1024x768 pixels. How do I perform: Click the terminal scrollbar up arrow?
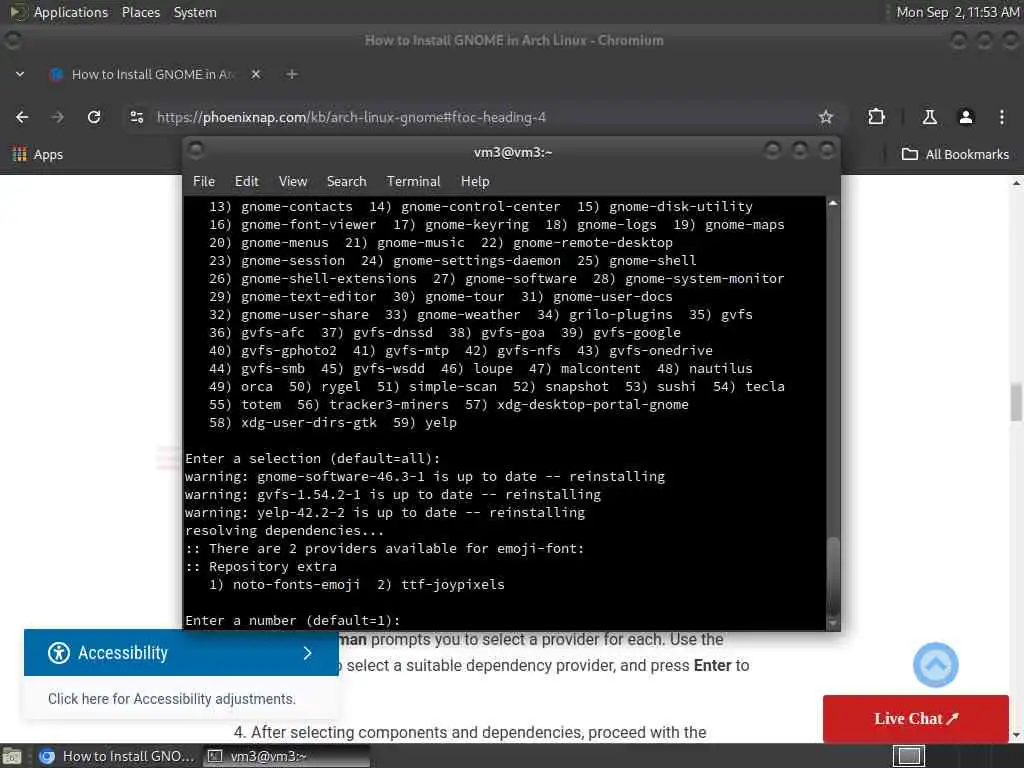pyautogui.click(x=833, y=203)
